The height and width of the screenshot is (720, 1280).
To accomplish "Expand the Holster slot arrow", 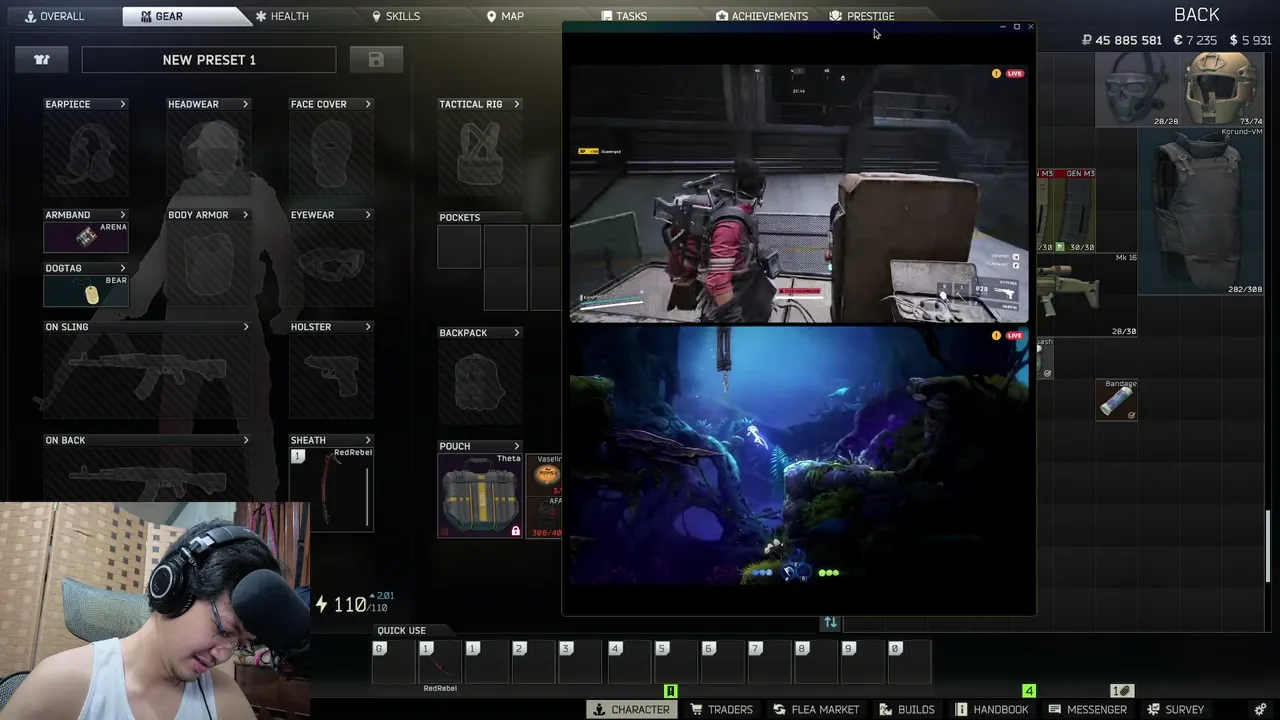I will pyautogui.click(x=368, y=327).
